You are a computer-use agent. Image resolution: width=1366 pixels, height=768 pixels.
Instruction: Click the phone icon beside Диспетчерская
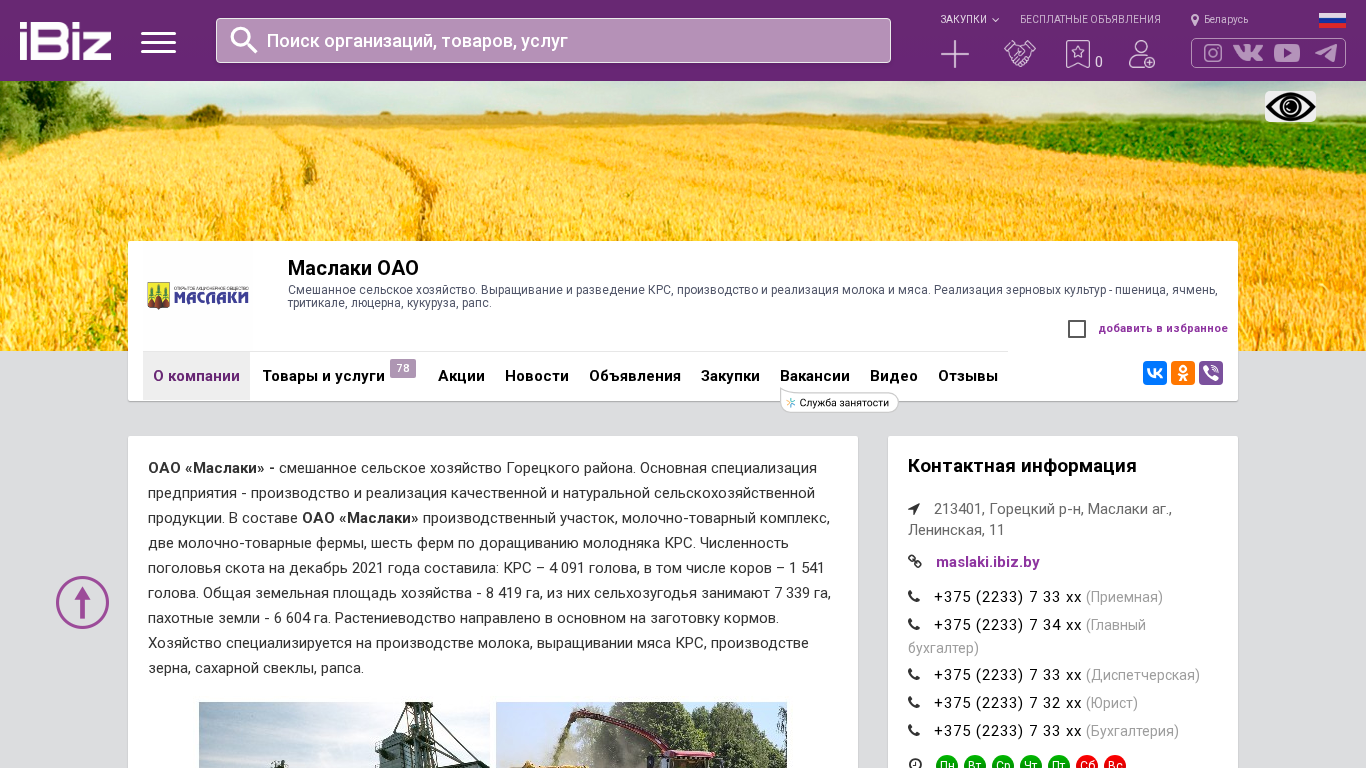click(x=914, y=675)
